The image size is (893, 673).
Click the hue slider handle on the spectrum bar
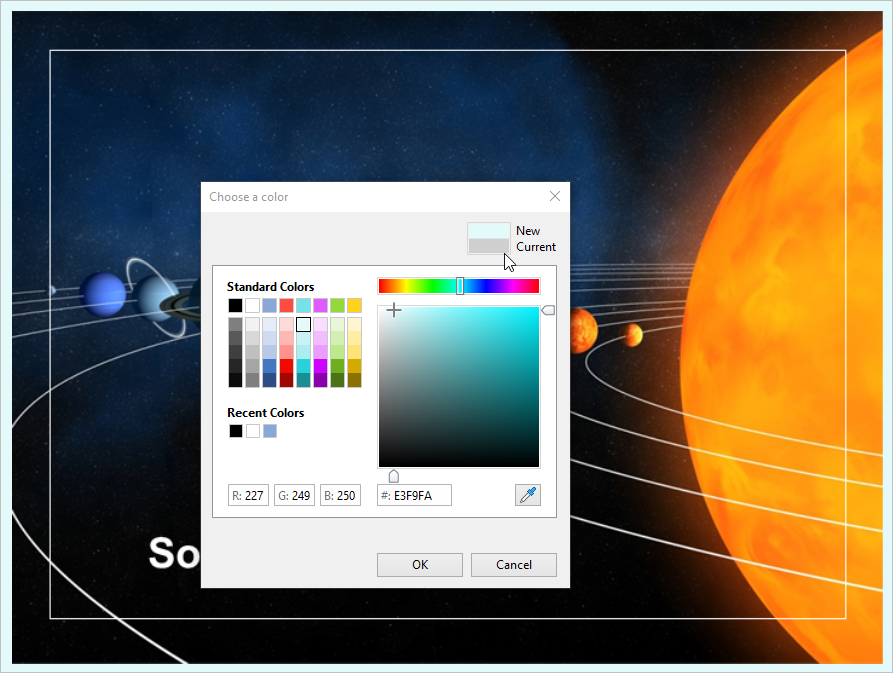tap(459, 285)
